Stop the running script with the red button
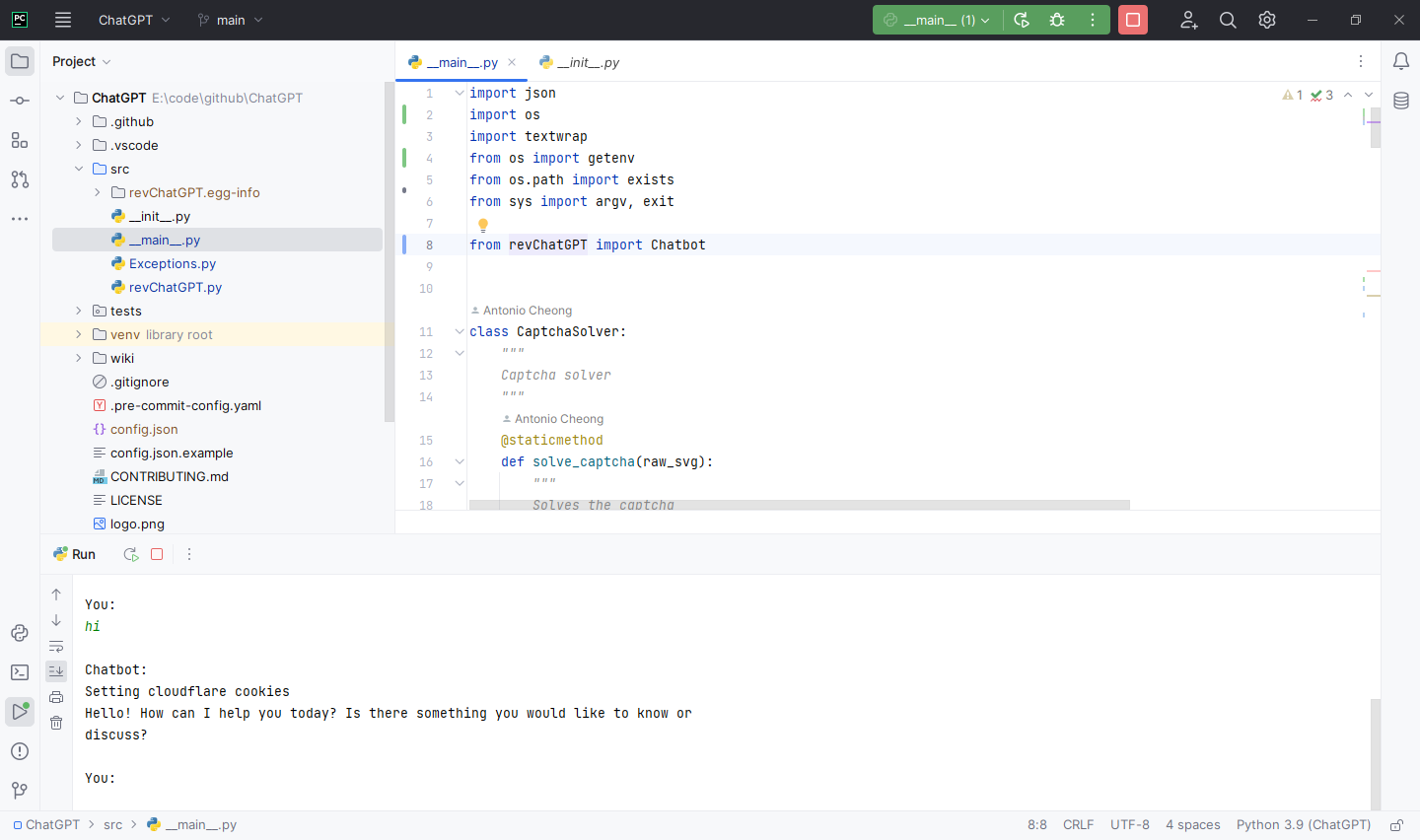The width and height of the screenshot is (1420, 840). click(1132, 20)
